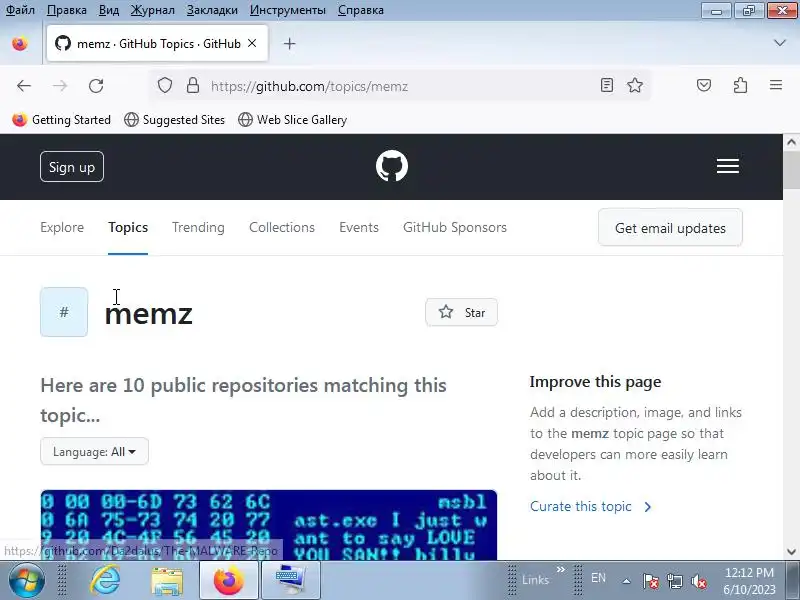Open the GitHub Sponsors tab
The width and height of the screenshot is (800, 600).
(x=455, y=228)
